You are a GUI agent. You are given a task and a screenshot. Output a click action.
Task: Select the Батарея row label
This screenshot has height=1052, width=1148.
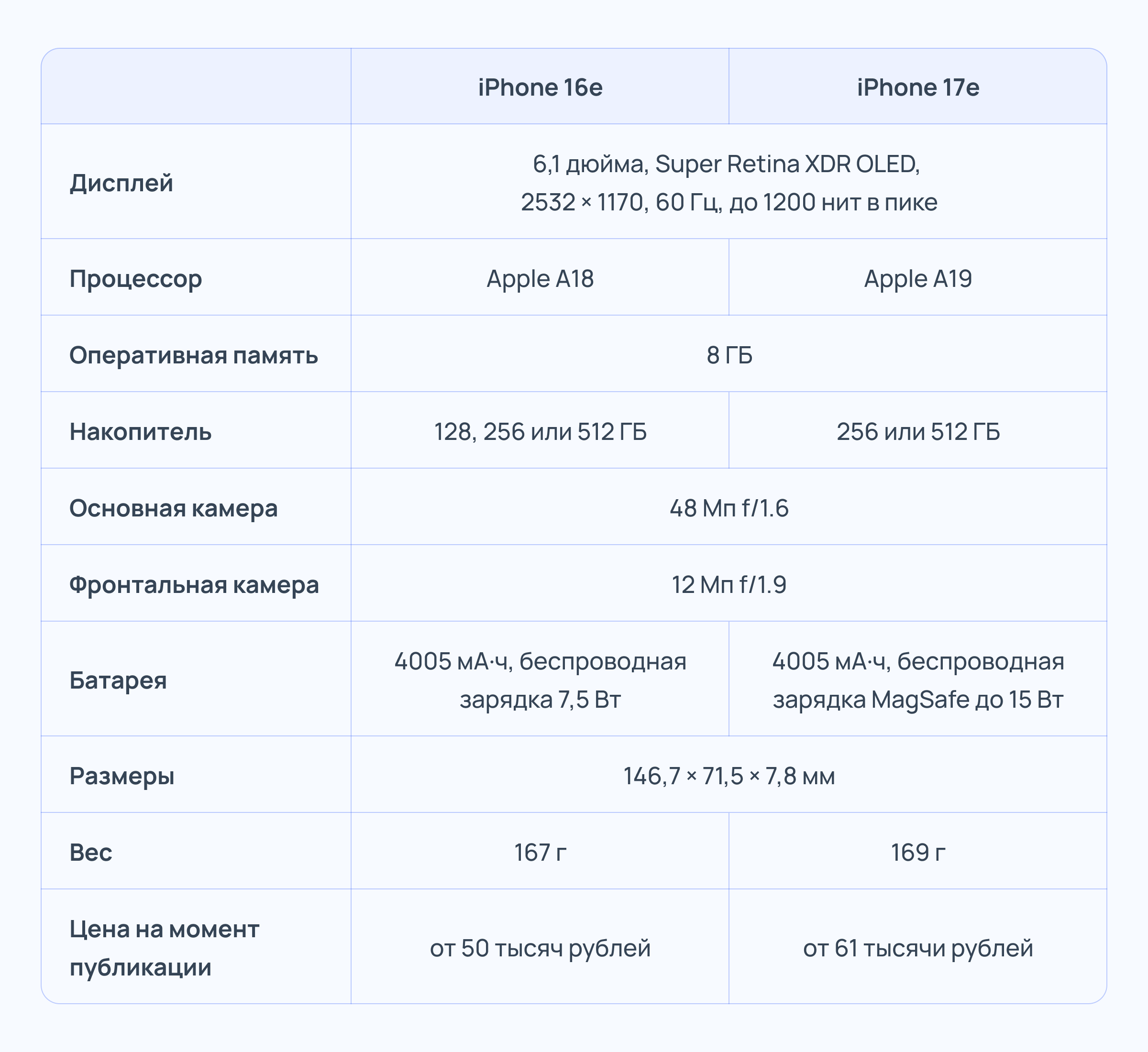coord(119,680)
